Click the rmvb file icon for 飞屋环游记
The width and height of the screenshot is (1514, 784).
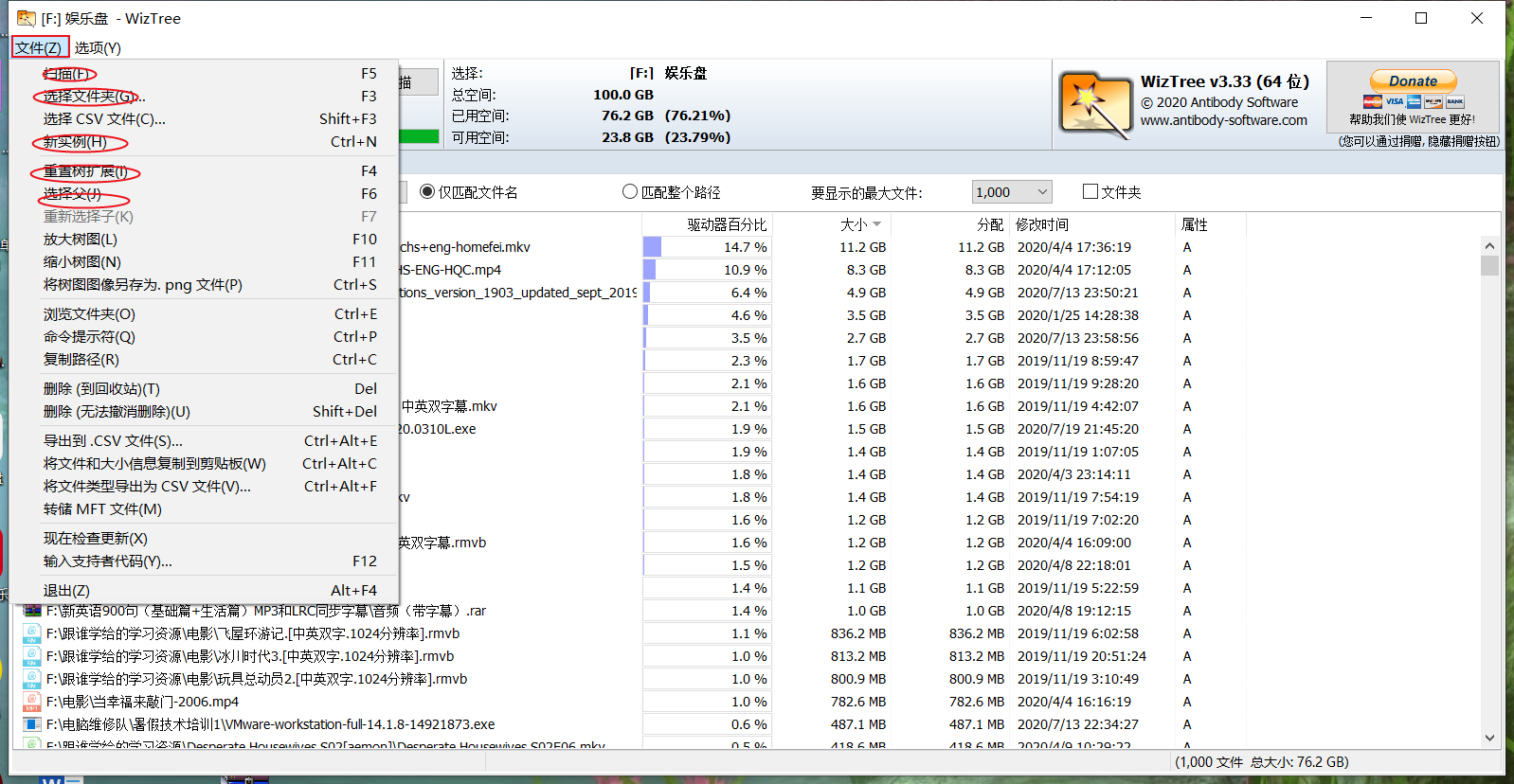pyautogui.click(x=32, y=633)
